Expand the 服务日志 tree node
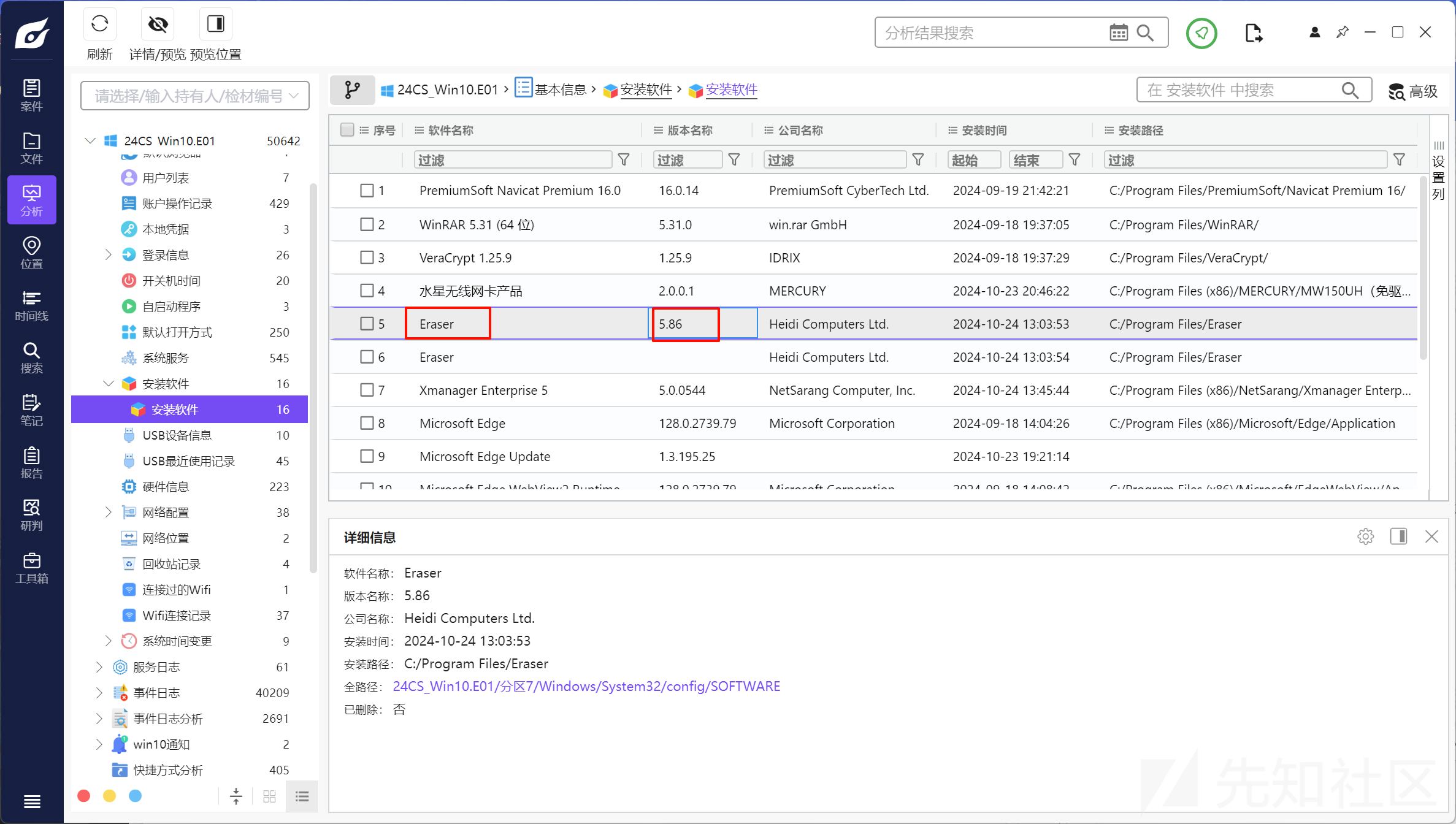The width and height of the screenshot is (1456, 824). coord(99,667)
